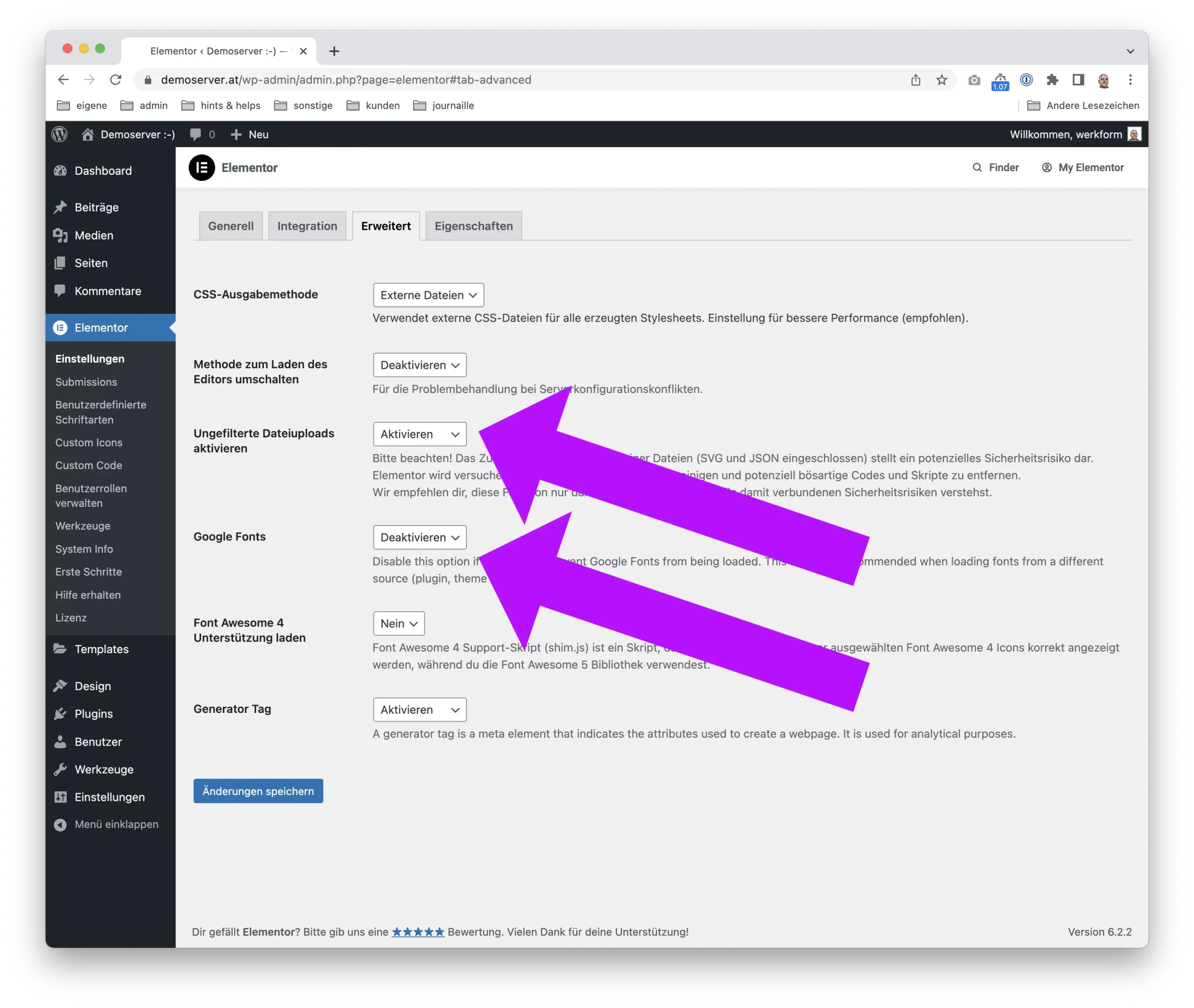Toggle the browser side panel icon
The image size is (1194, 1008).
coord(1078,80)
